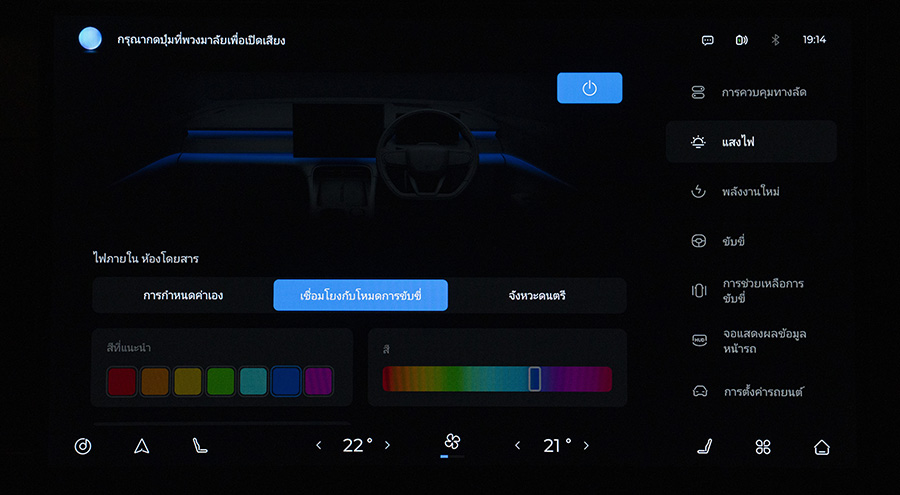The height and width of the screenshot is (495, 900).
Task: Click the rainbow color spectrum slider
Action: [497, 379]
